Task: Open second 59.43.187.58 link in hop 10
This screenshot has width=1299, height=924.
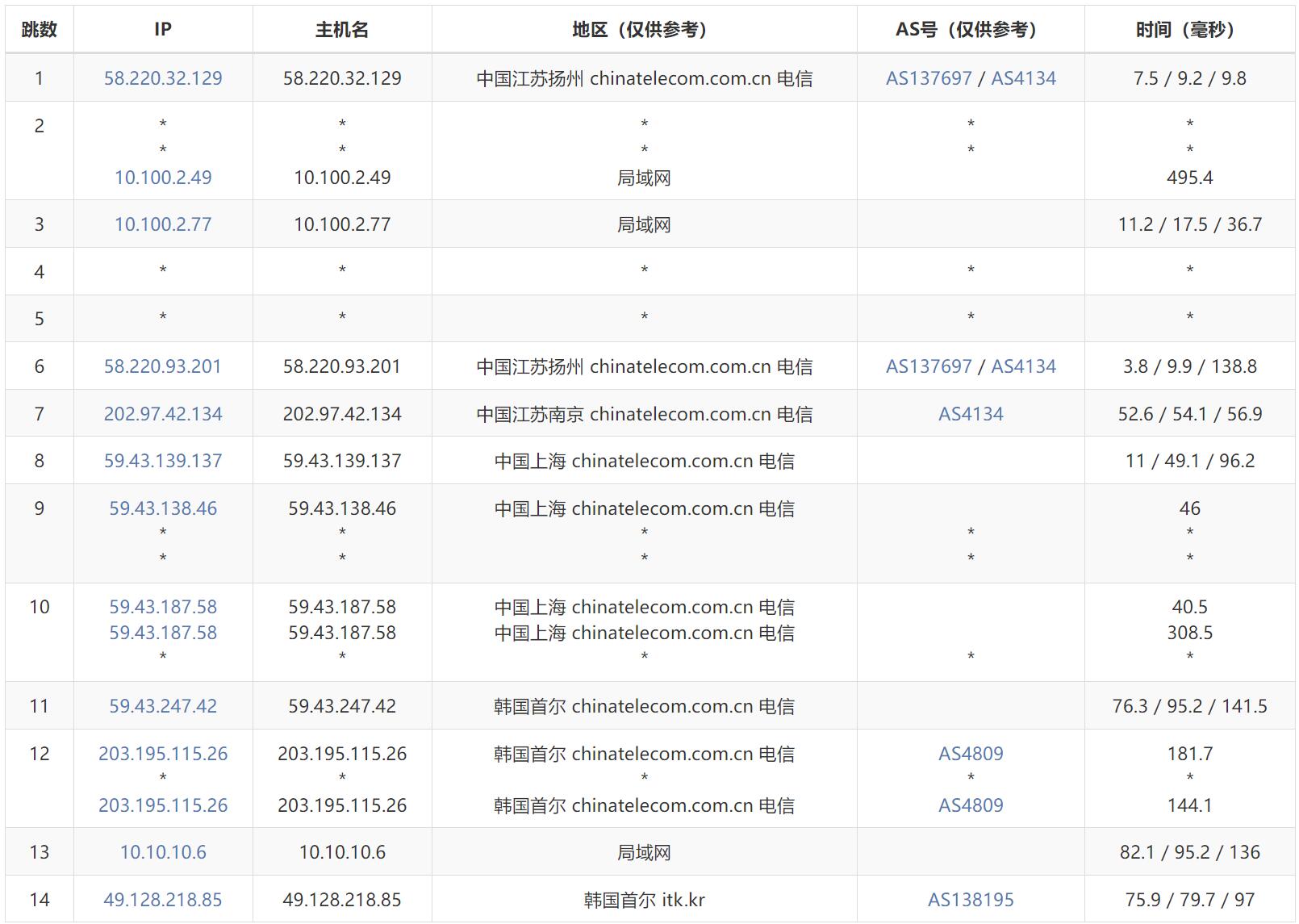Action: pyautogui.click(x=163, y=633)
